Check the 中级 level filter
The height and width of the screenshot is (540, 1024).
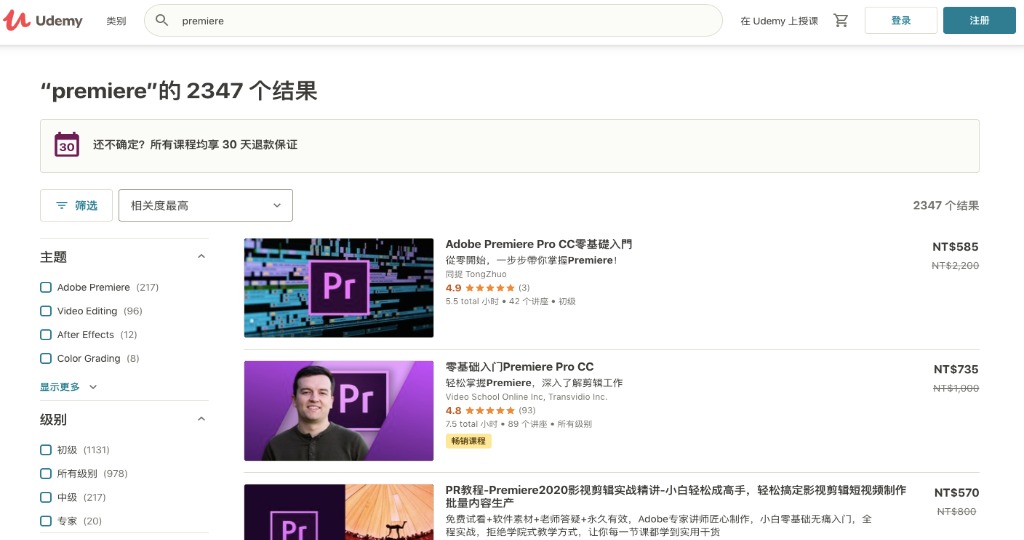tap(46, 497)
